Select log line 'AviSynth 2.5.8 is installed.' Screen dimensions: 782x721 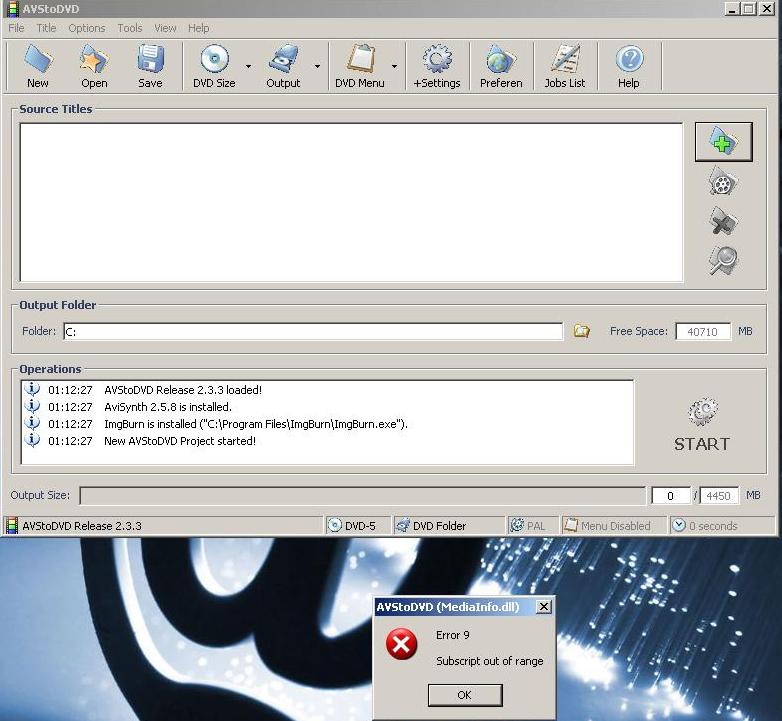(x=168, y=407)
